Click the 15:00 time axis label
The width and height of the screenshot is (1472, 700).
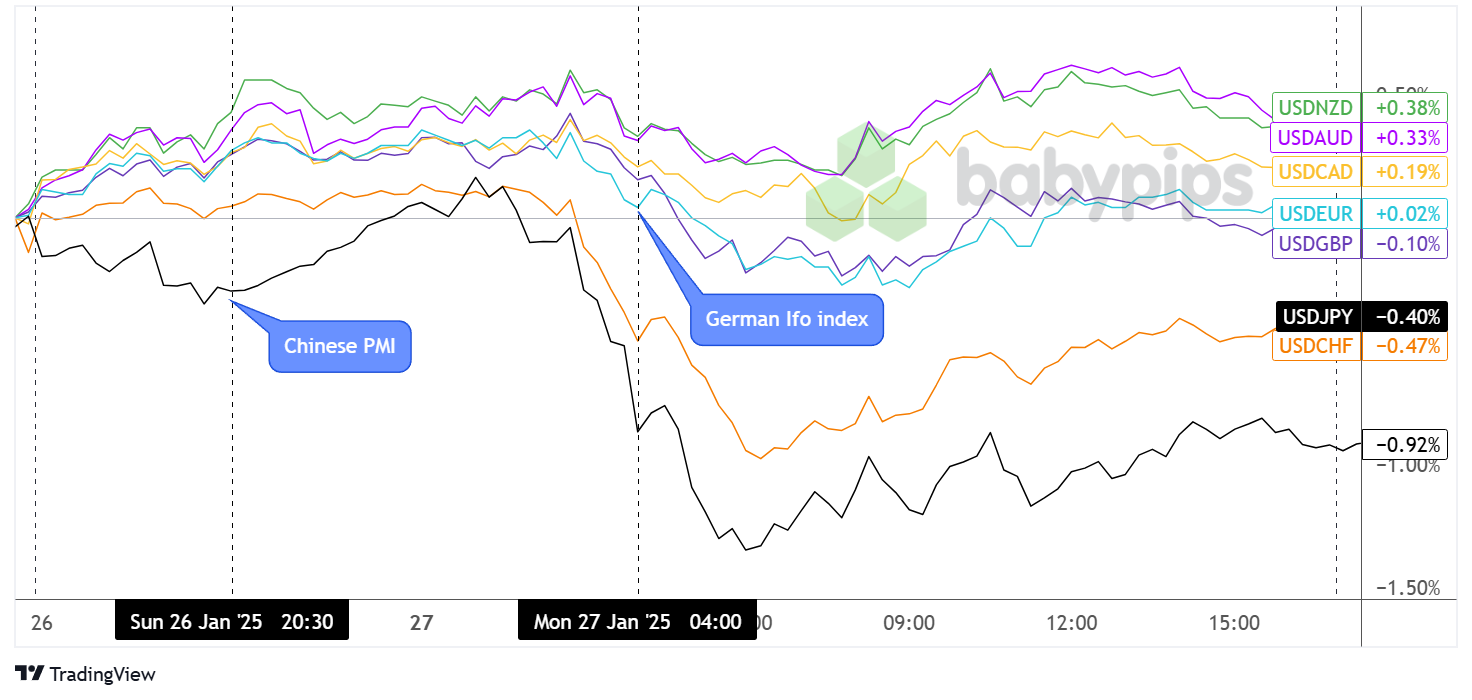coord(1234,623)
